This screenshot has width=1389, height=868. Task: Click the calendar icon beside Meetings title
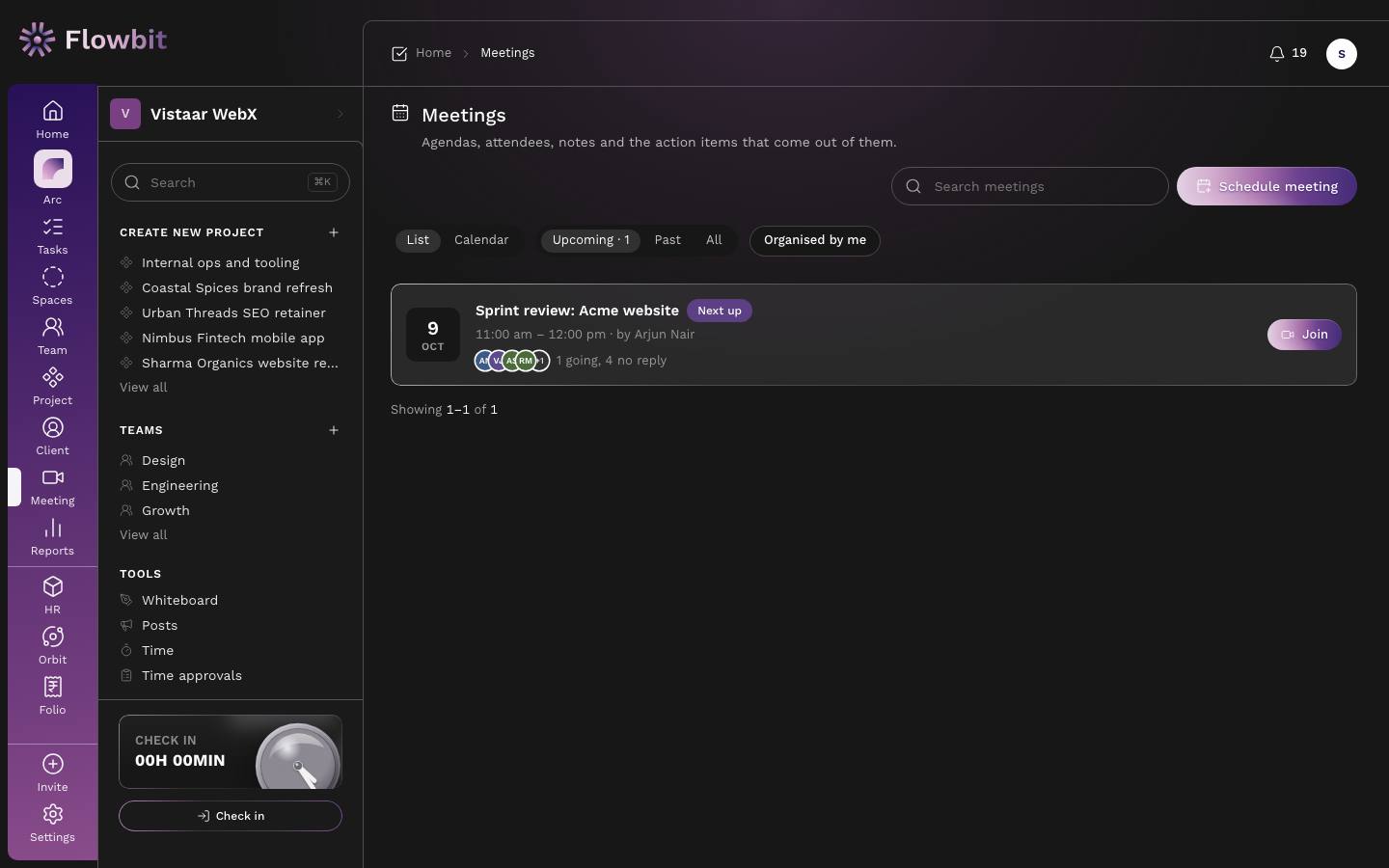pos(400,113)
